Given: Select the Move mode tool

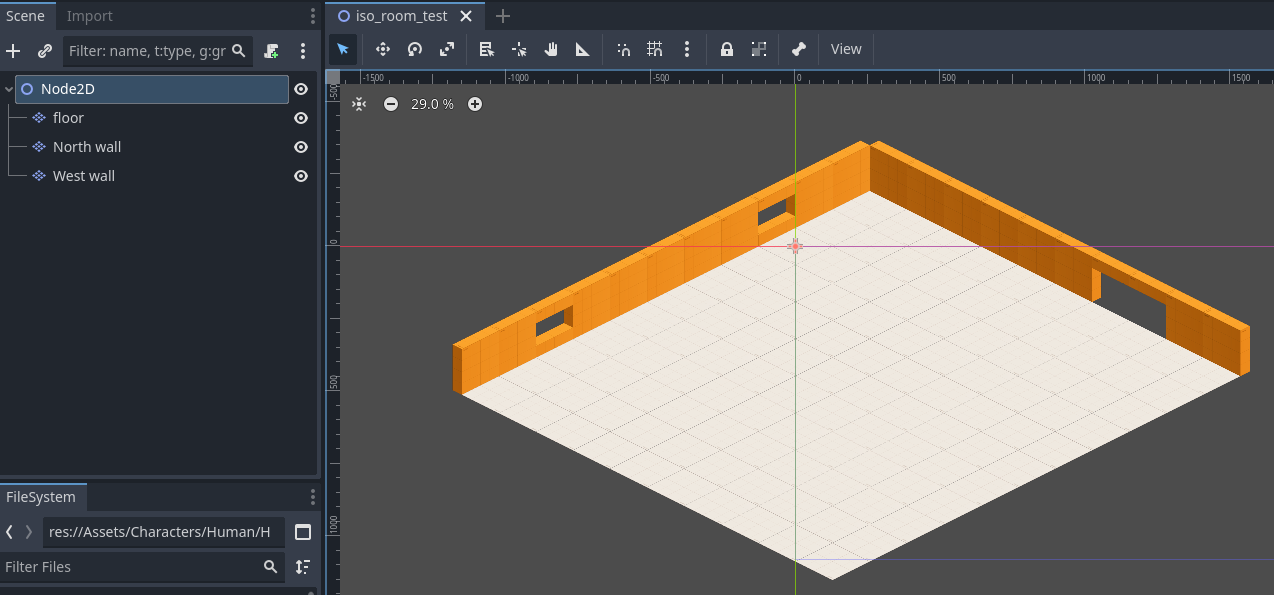Looking at the screenshot, I should click(x=382, y=49).
